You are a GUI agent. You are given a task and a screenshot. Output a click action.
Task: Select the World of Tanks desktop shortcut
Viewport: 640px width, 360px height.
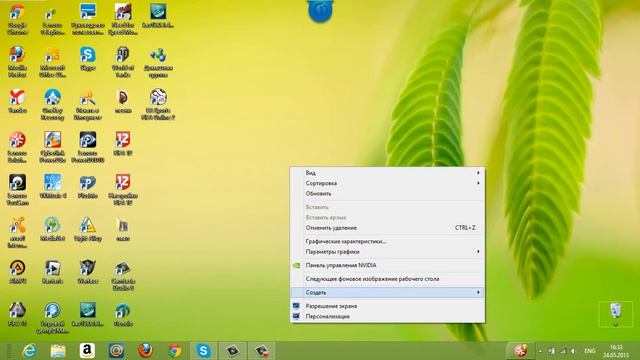123,62
